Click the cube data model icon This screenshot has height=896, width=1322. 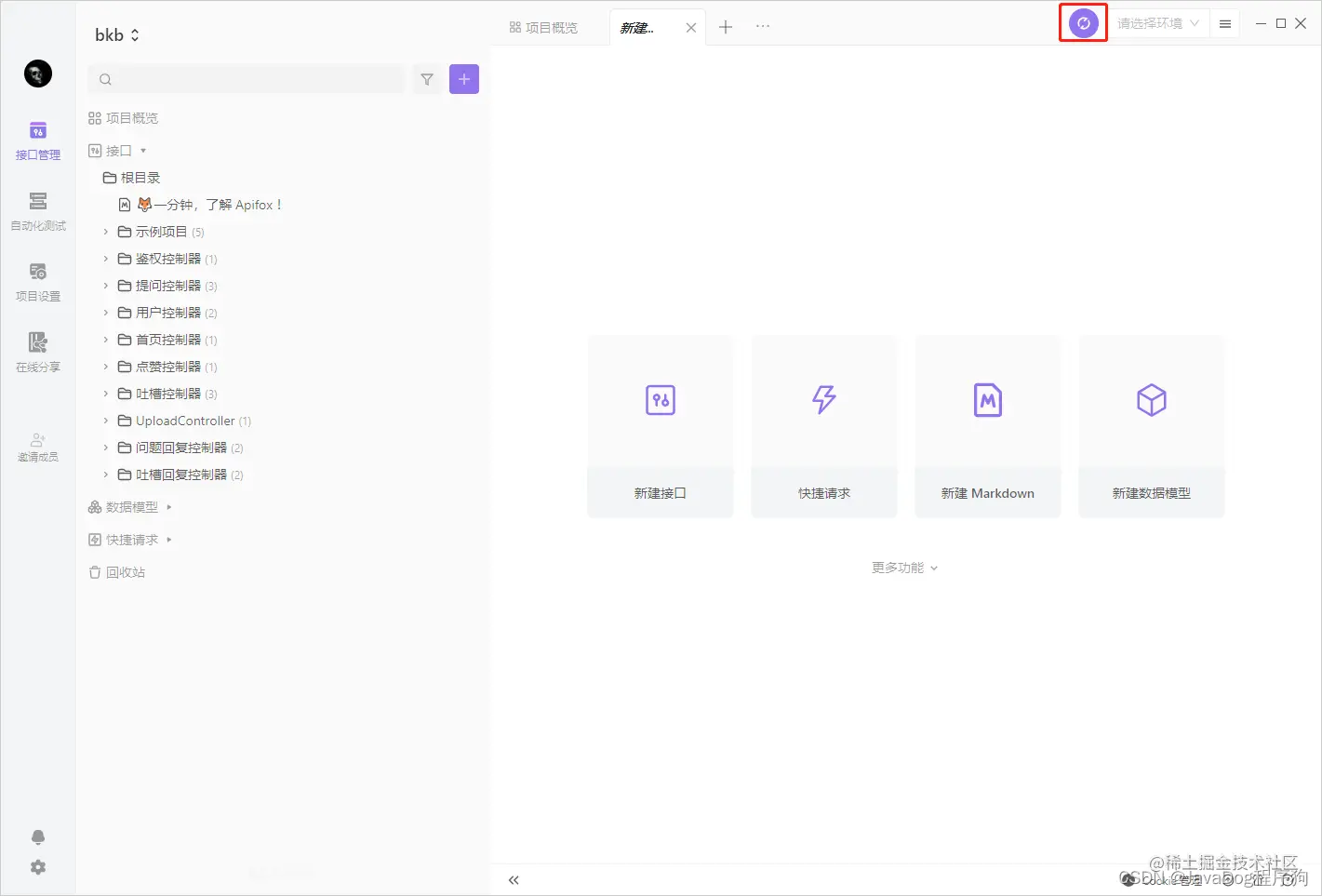pyautogui.click(x=1152, y=400)
